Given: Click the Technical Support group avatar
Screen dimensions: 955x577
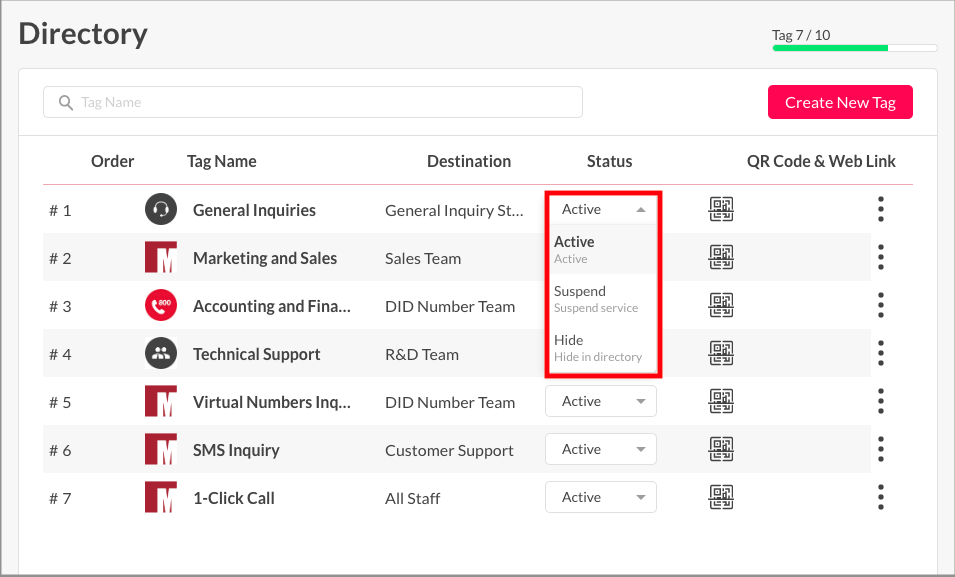Looking at the screenshot, I should coord(161,353).
